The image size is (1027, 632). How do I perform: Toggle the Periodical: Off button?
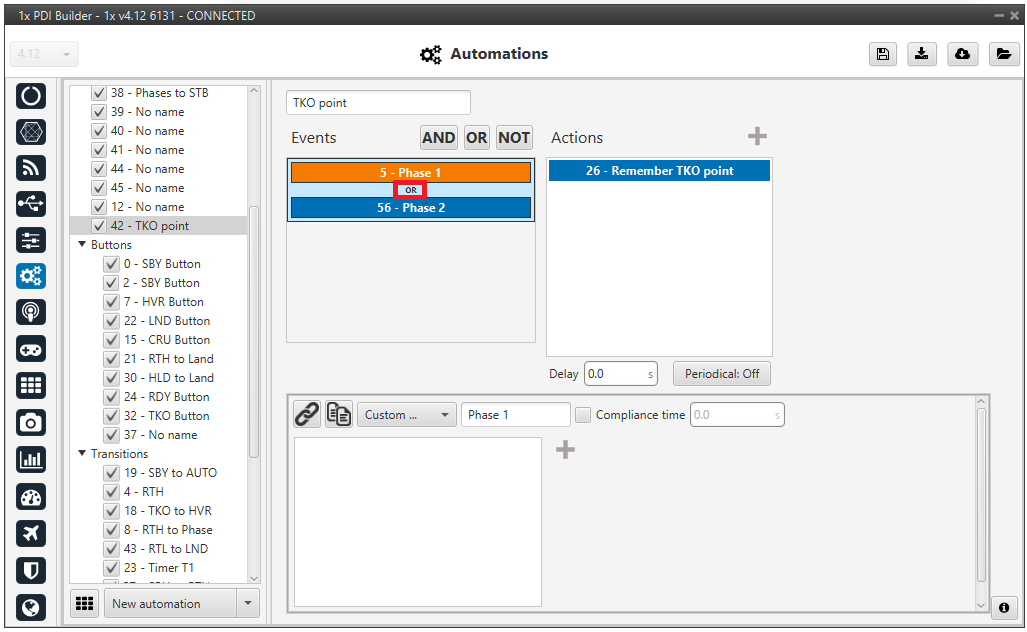click(721, 374)
